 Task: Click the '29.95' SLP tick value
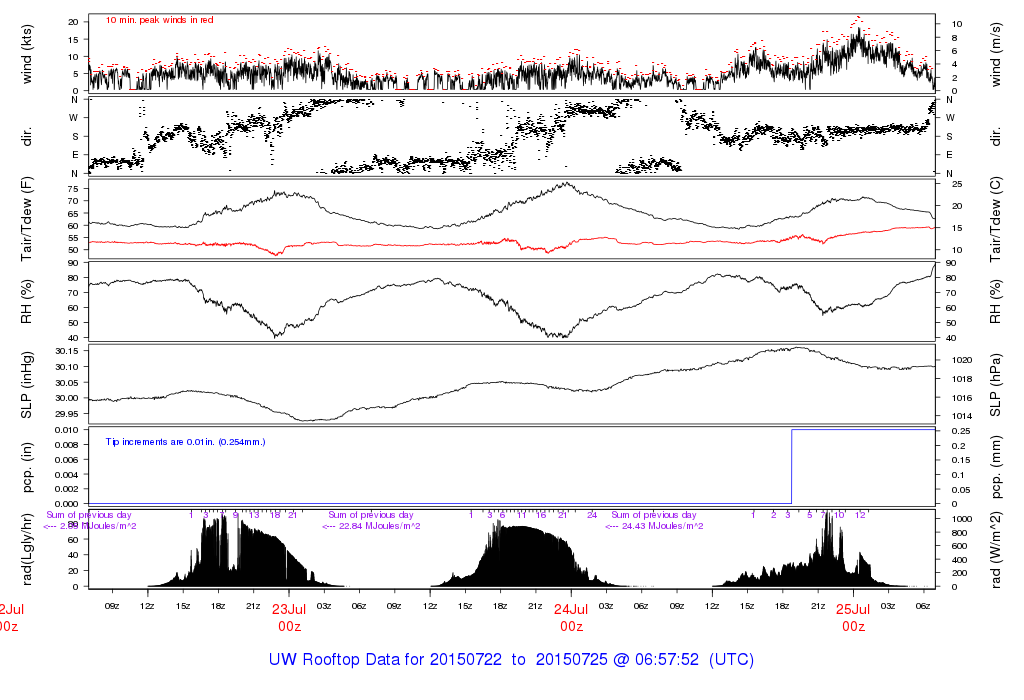point(67,413)
